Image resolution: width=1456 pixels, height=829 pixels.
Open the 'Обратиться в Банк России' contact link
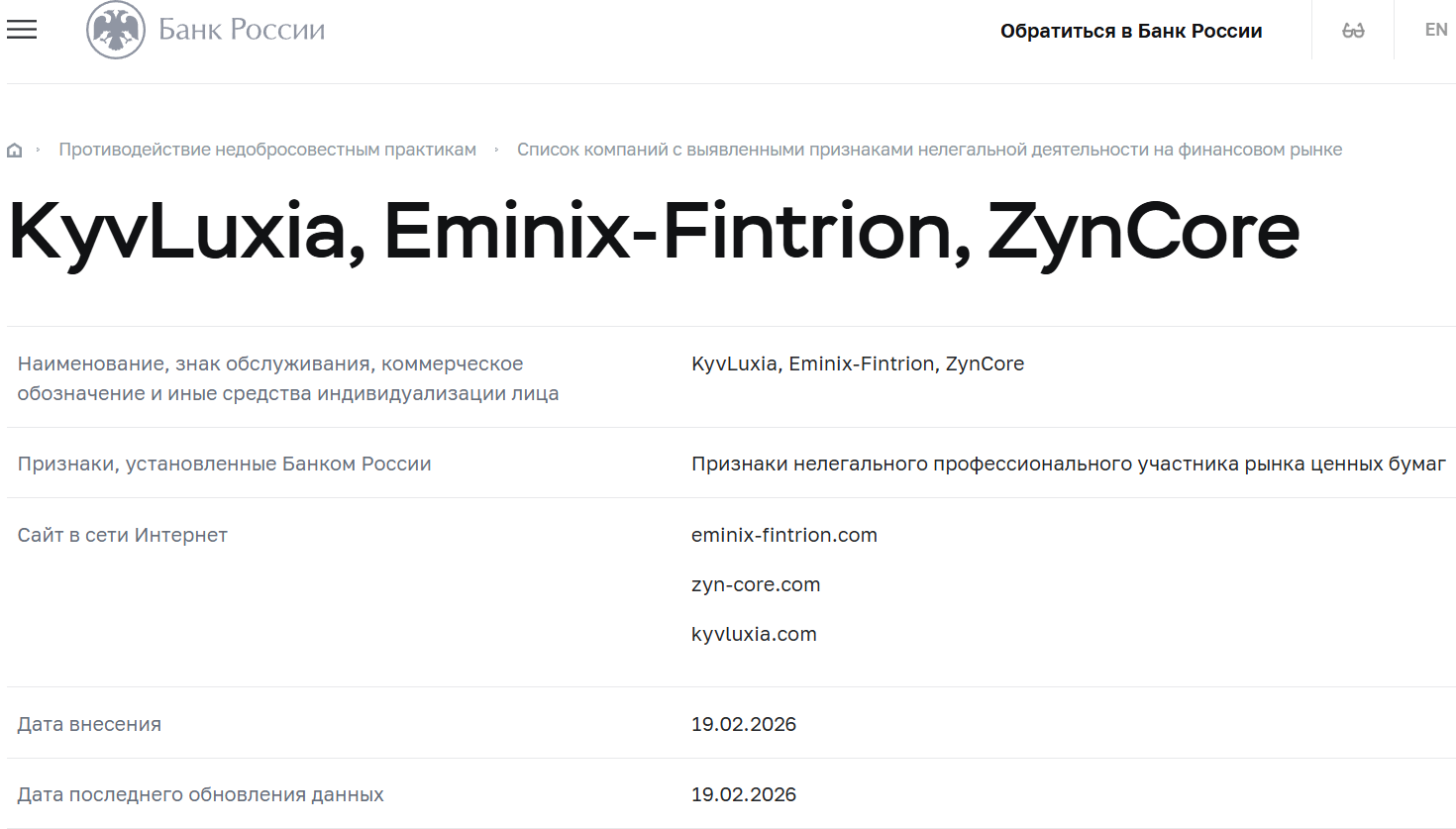[x=1133, y=31]
